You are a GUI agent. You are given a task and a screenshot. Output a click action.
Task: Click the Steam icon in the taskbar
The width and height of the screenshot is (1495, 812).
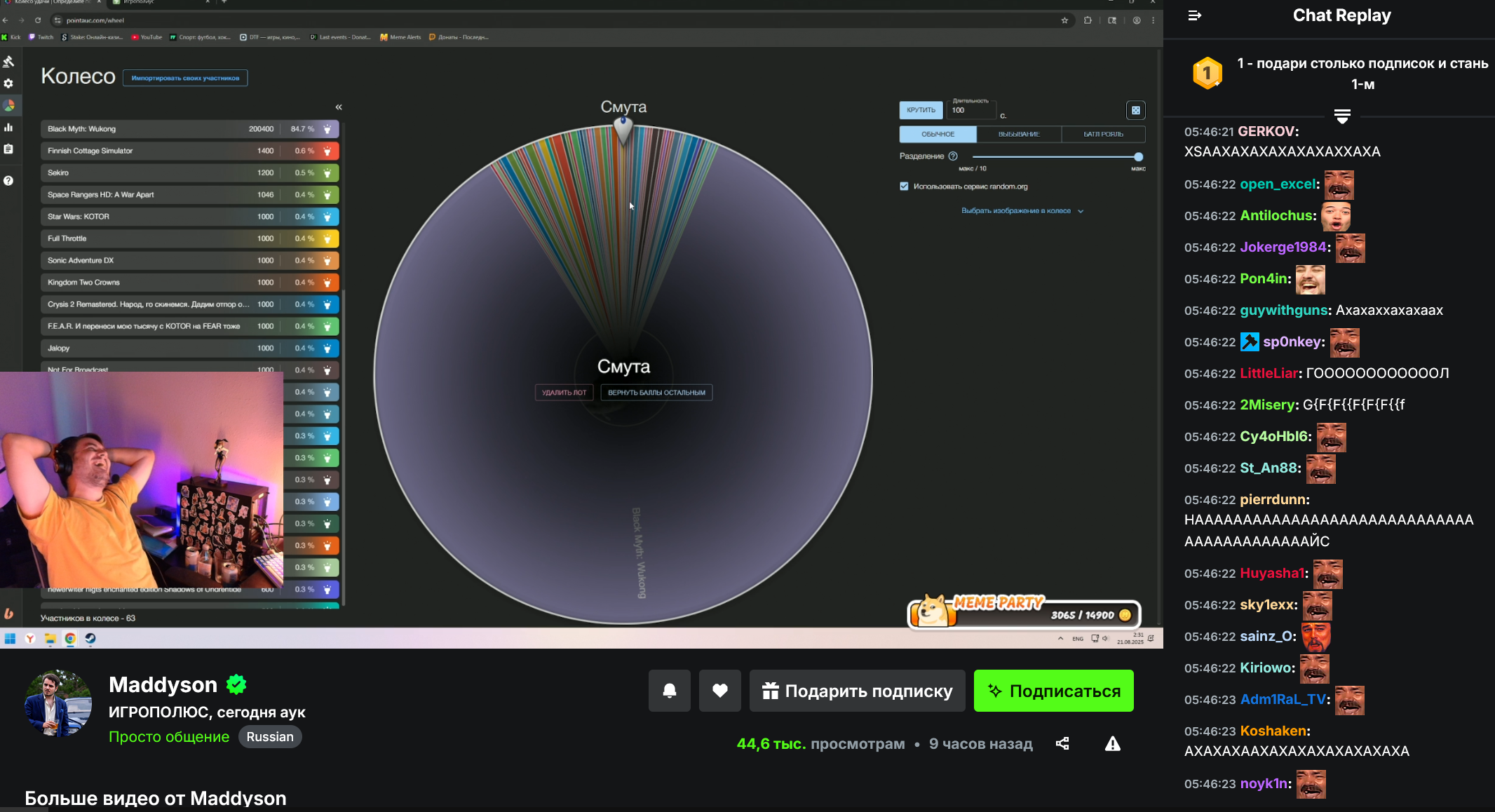(x=90, y=638)
